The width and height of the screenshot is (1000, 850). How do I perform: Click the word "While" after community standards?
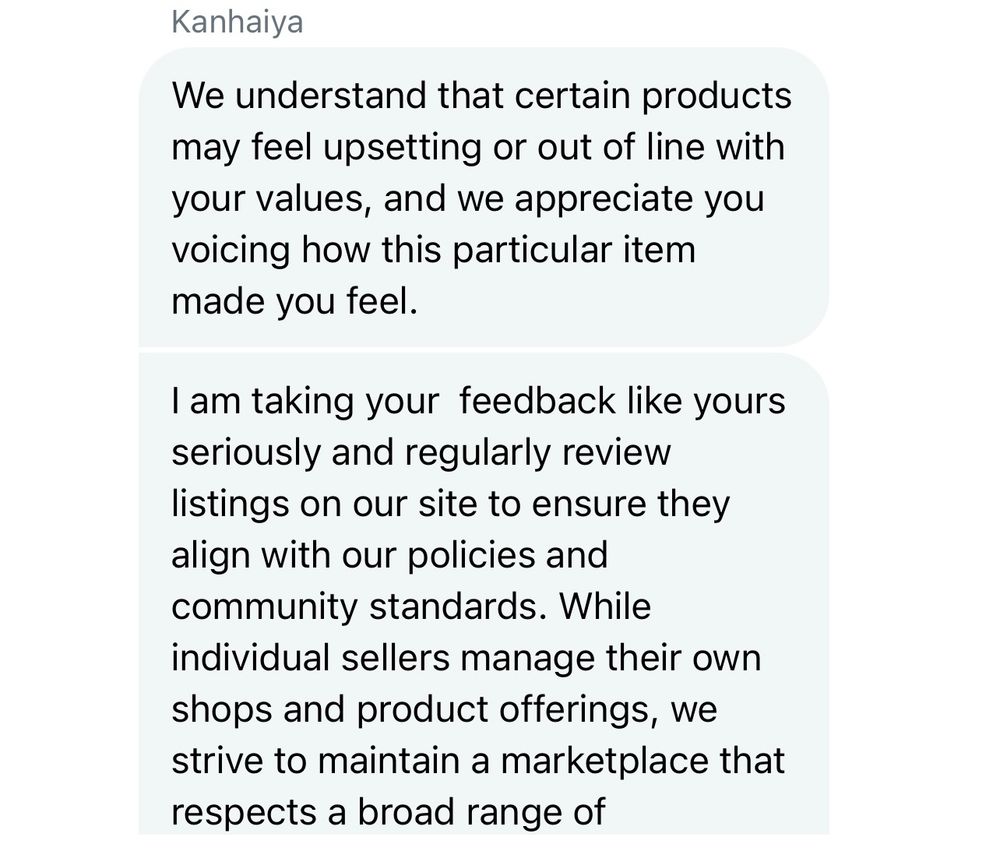605,606
